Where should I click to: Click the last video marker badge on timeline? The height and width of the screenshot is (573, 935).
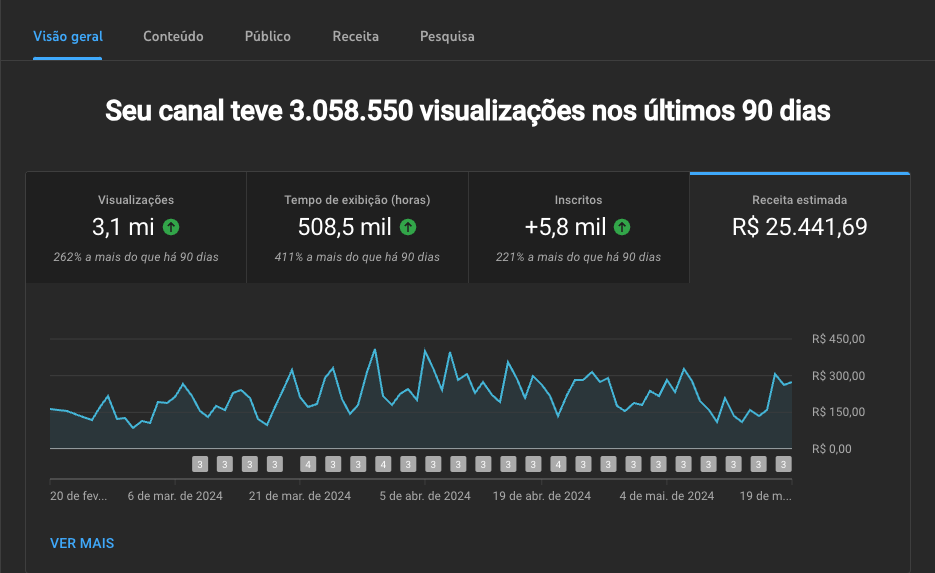(784, 464)
